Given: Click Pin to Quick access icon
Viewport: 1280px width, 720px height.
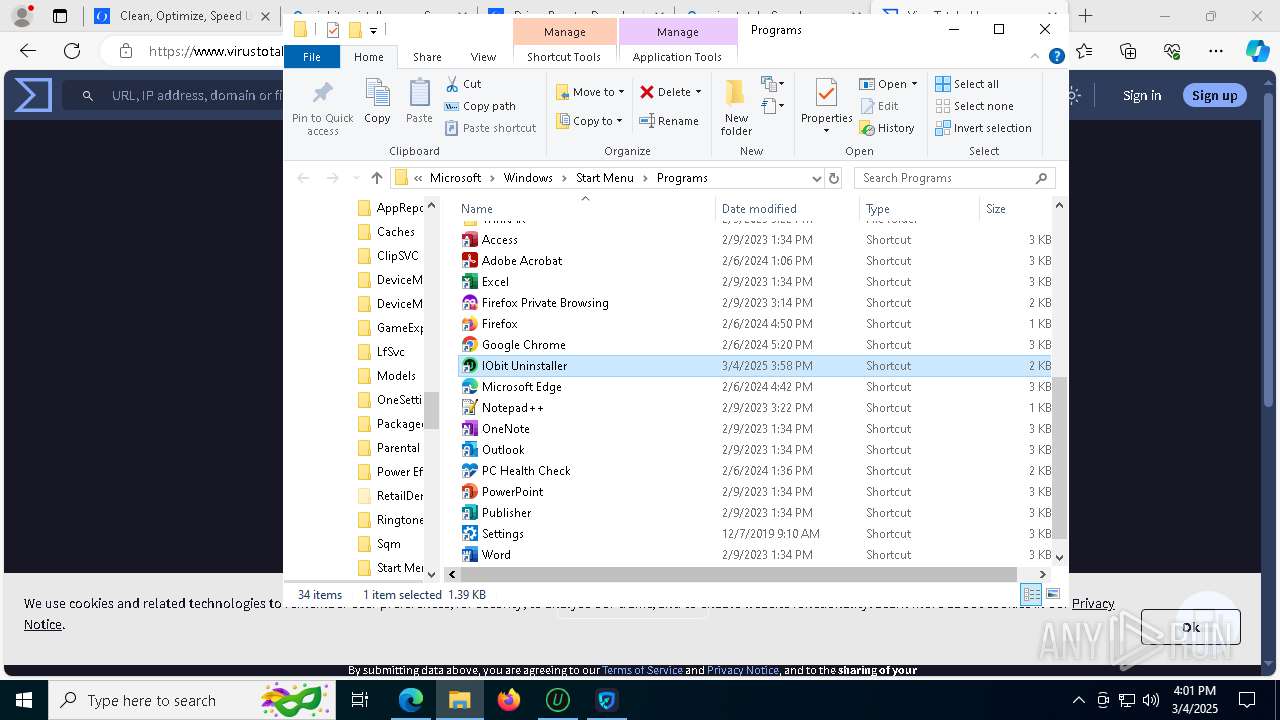Looking at the screenshot, I should [322, 94].
